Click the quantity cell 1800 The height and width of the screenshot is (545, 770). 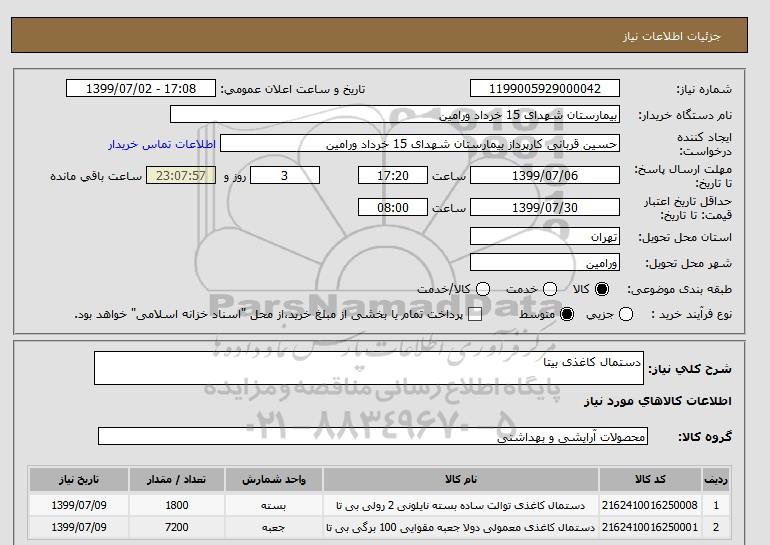(x=177, y=505)
